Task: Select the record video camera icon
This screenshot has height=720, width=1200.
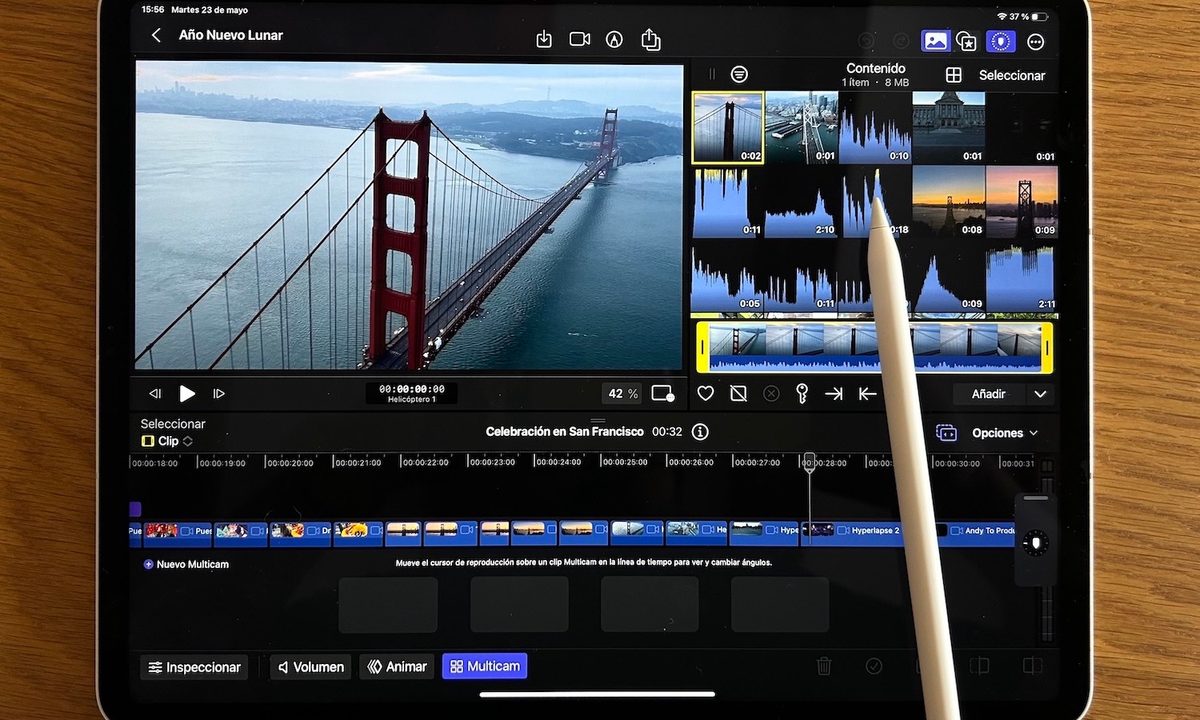Action: pyautogui.click(x=580, y=39)
